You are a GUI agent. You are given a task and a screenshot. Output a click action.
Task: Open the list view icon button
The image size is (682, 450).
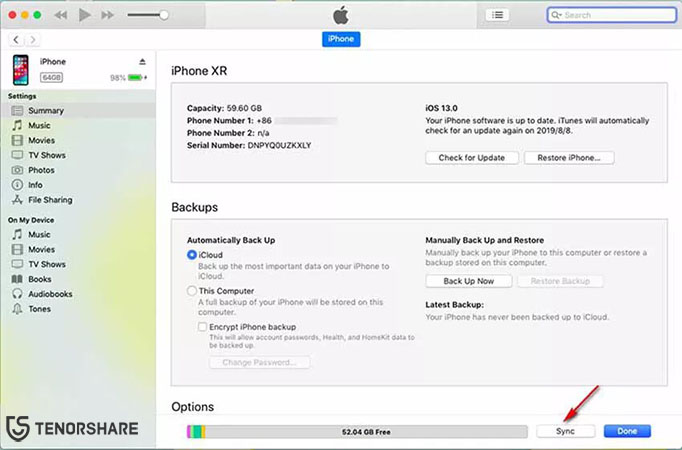tap(497, 15)
